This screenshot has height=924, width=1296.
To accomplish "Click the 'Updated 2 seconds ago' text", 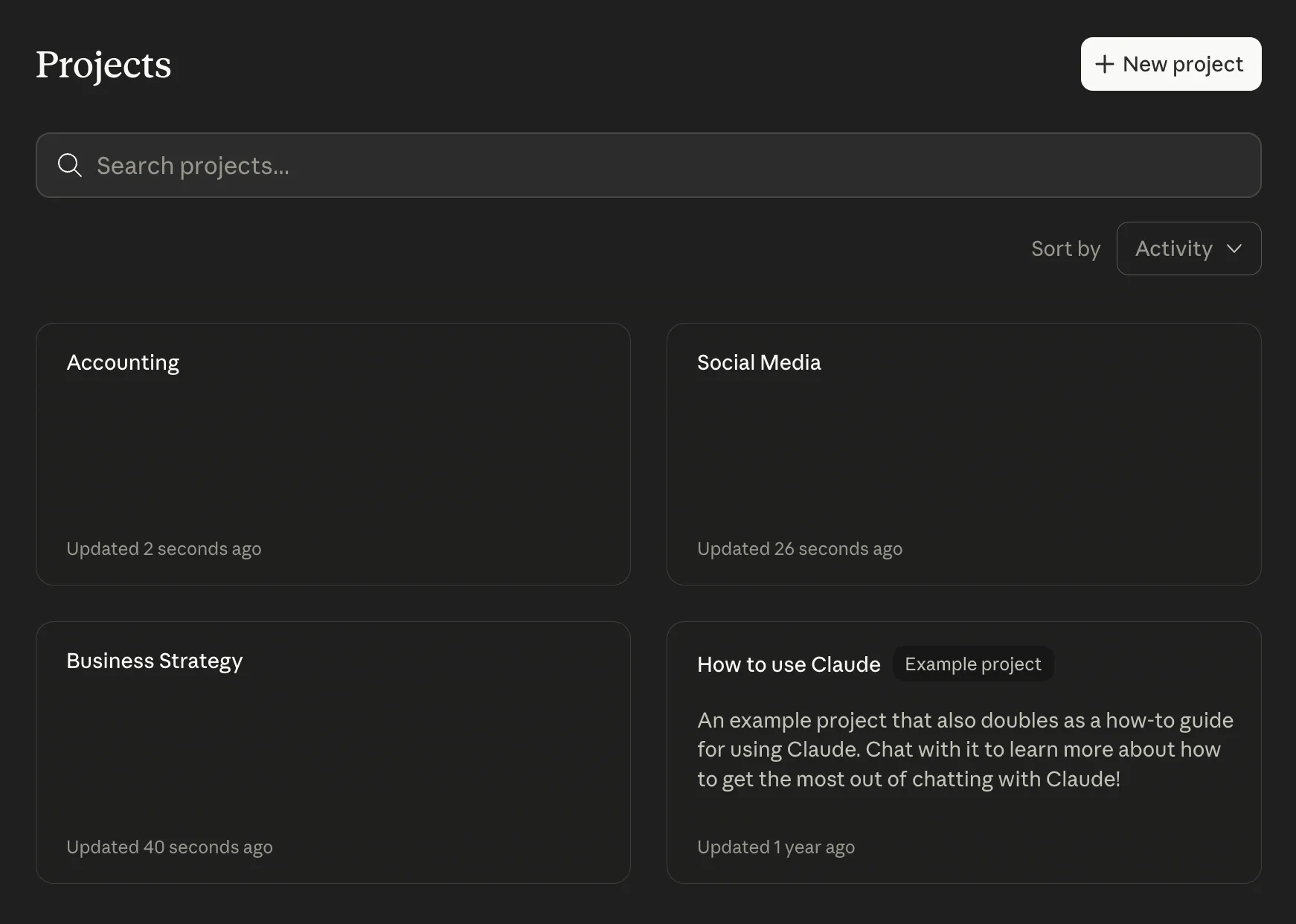I will coord(164,549).
